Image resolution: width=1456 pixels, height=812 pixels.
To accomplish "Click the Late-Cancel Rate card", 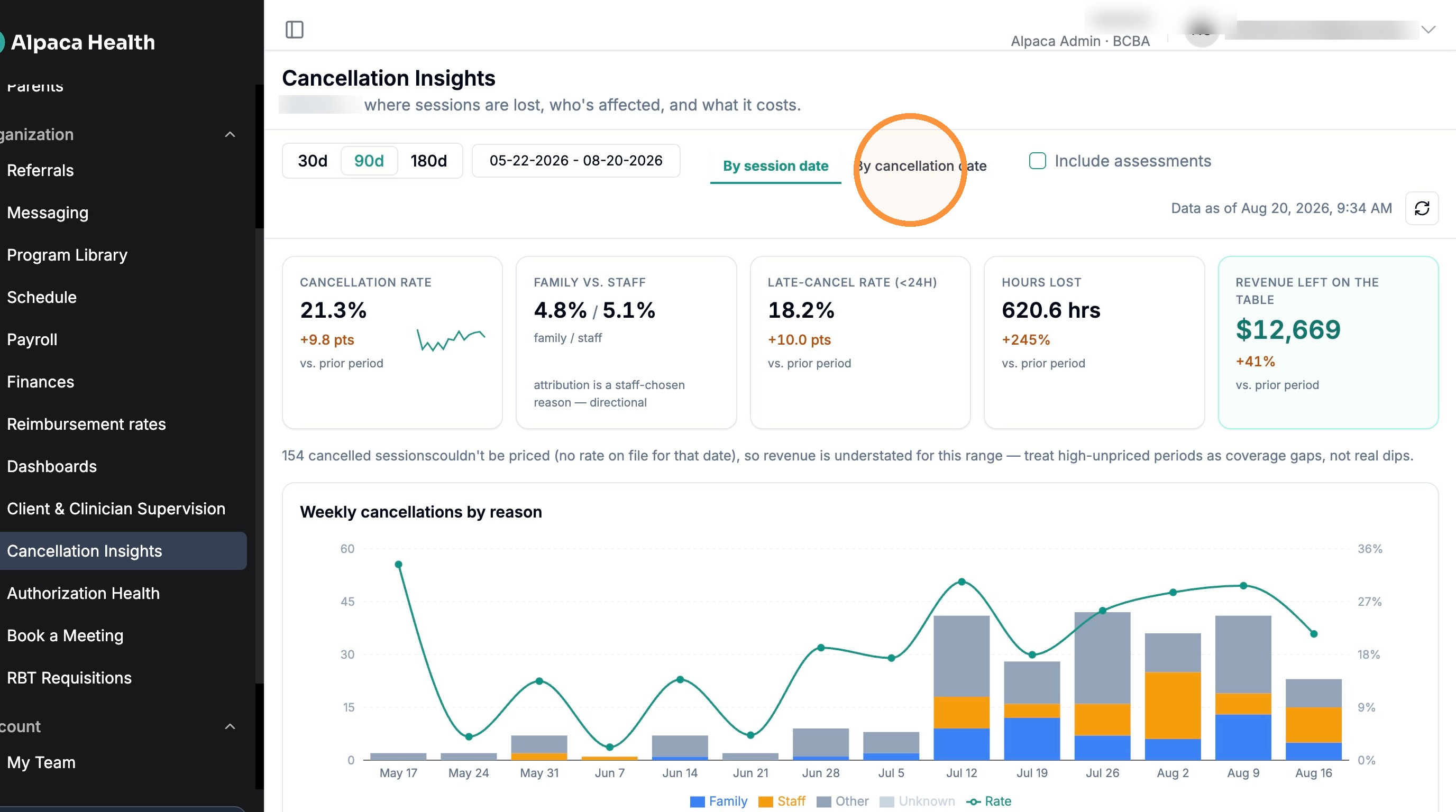I will point(860,343).
